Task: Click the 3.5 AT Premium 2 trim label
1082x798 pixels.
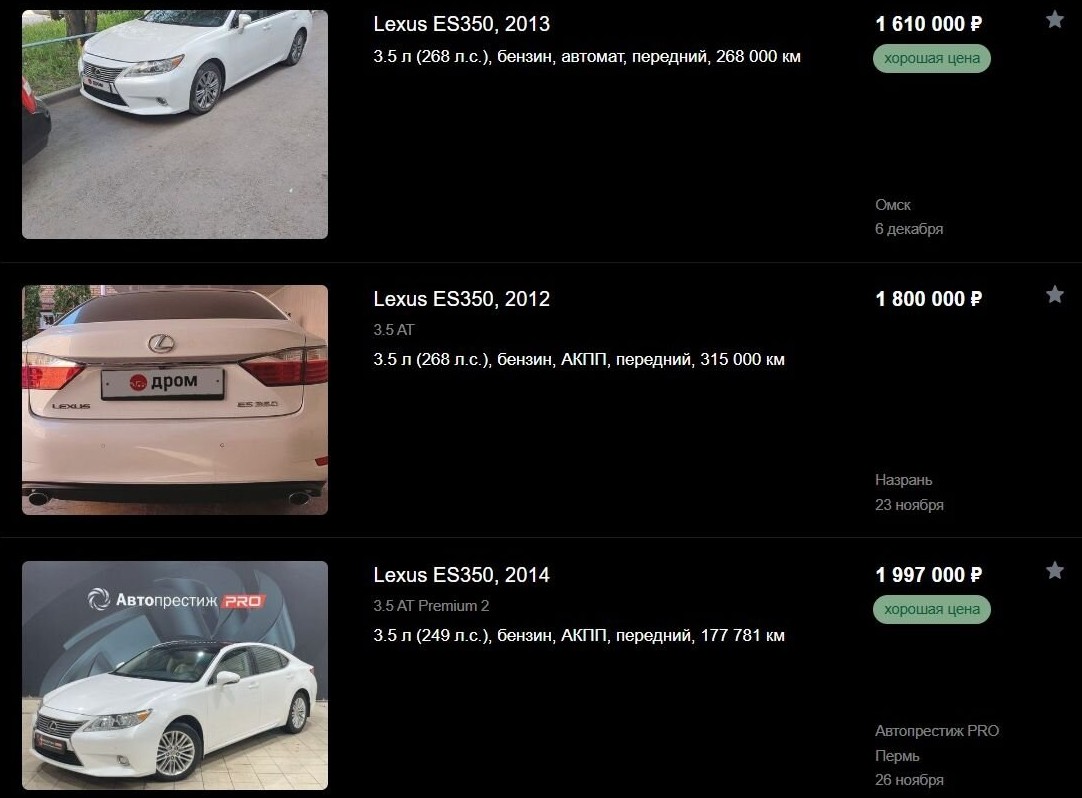Action: coord(431,606)
